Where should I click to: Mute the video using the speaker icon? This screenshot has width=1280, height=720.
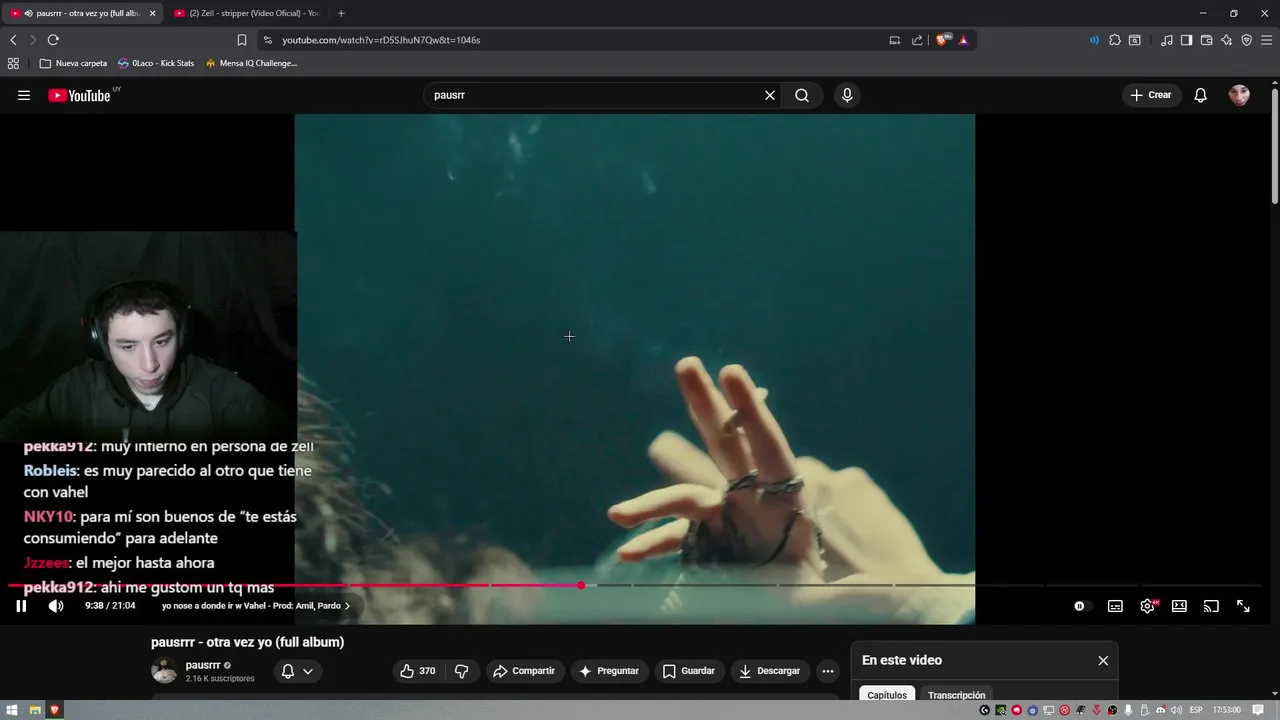pos(56,606)
